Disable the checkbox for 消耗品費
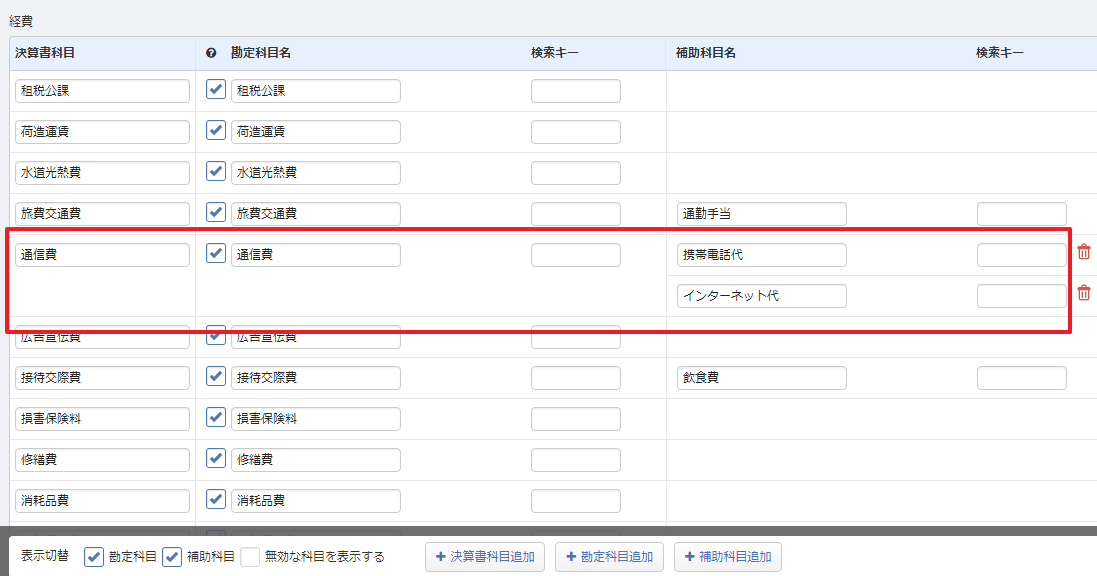The width and height of the screenshot is (1097, 576). click(x=214, y=500)
